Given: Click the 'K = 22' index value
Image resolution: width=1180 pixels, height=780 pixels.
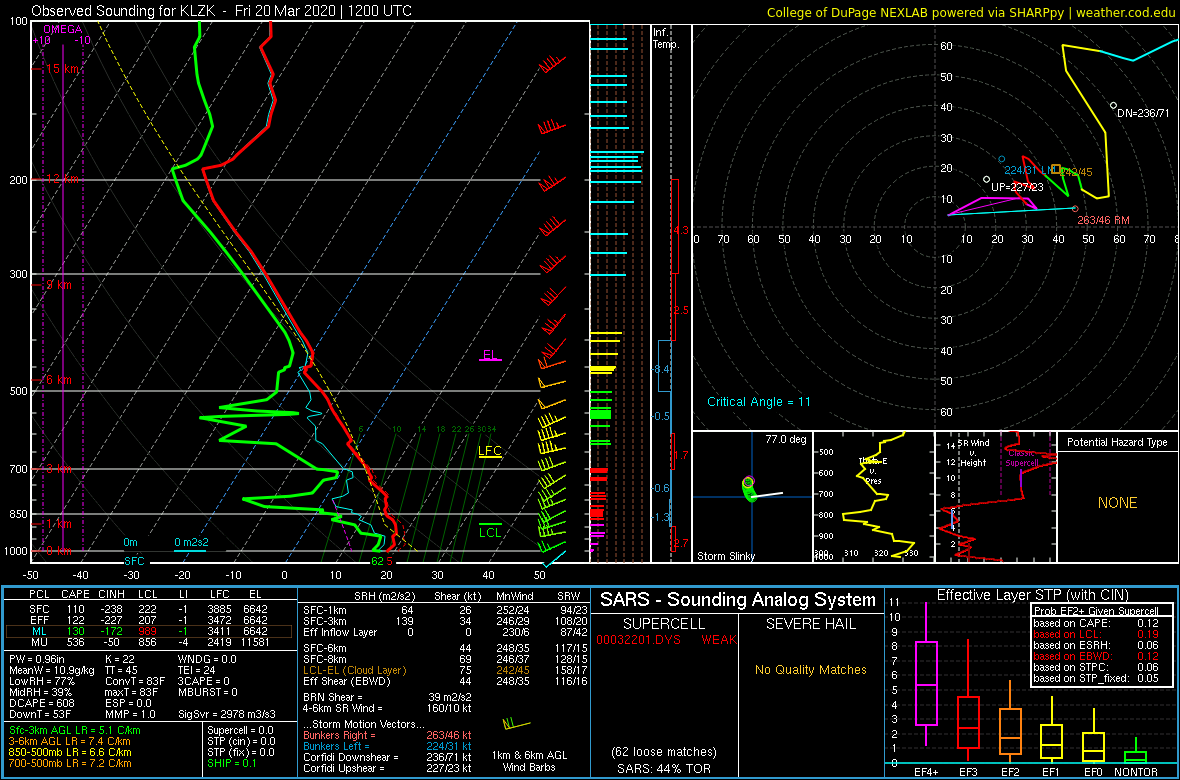Looking at the screenshot, I should point(122,660).
